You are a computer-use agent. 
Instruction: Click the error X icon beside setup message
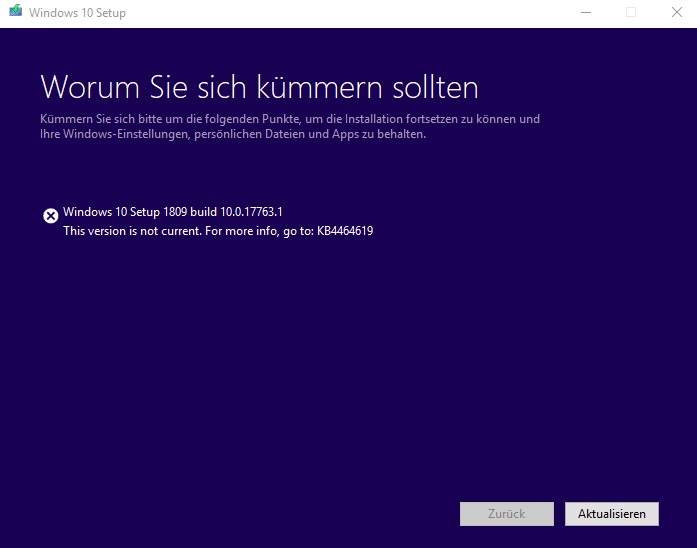(51, 216)
